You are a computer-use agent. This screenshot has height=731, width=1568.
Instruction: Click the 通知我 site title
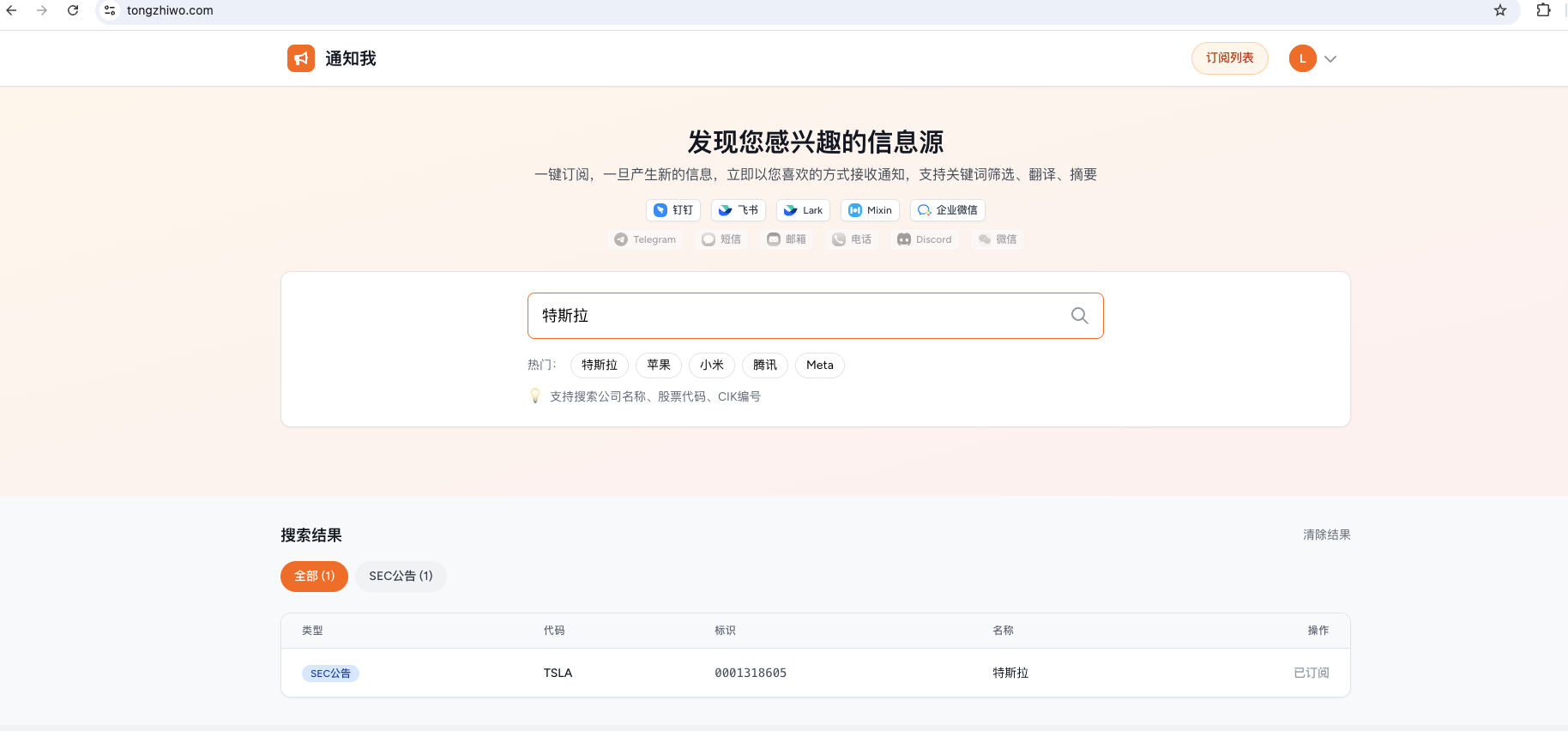tap(351, 58)
